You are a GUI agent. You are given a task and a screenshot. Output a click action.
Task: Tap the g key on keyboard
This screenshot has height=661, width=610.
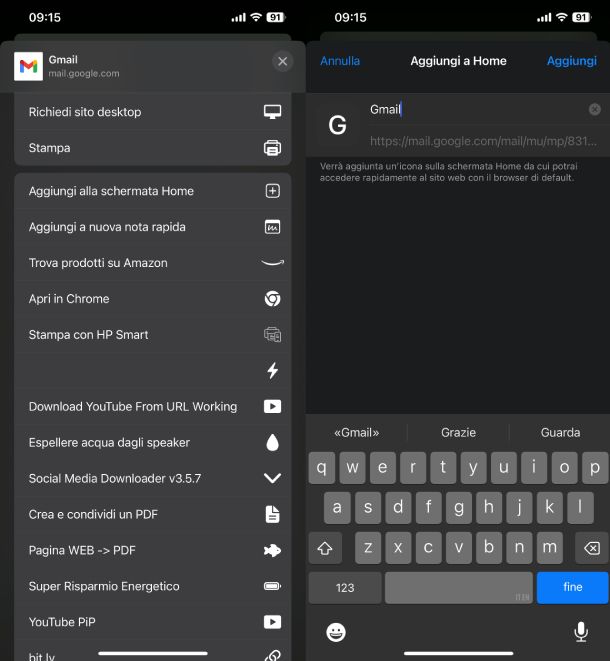coord(459,508)
